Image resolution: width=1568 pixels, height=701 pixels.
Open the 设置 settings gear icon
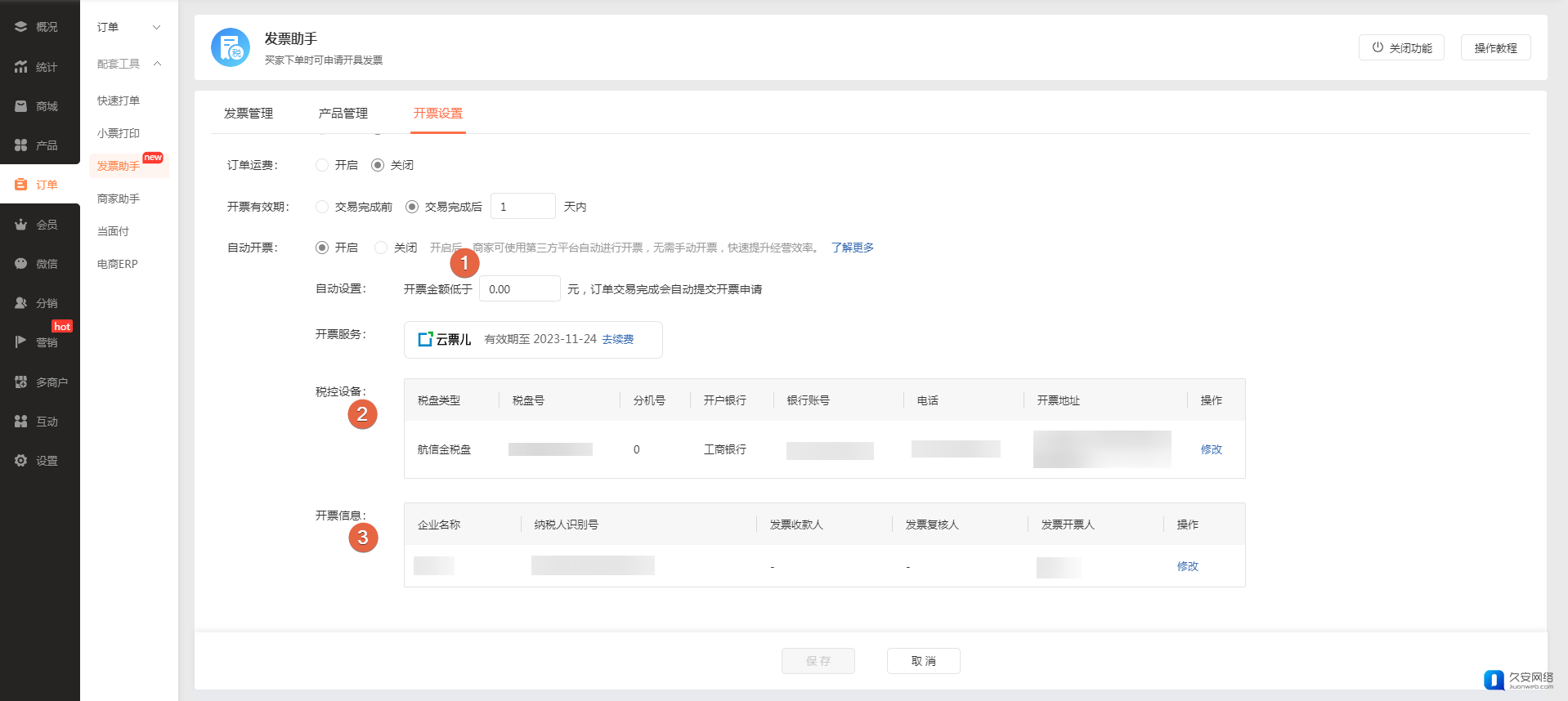click(x=21, y=461)
